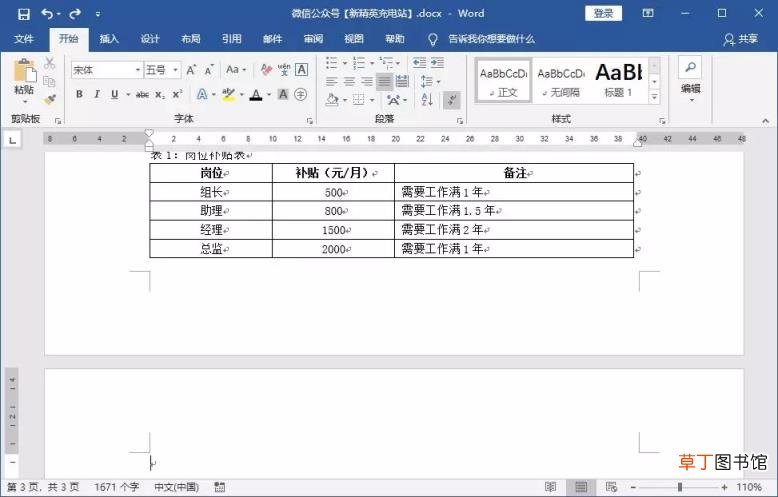
Task: Click the Find magnifier in editing group
Action: [690, 67]
